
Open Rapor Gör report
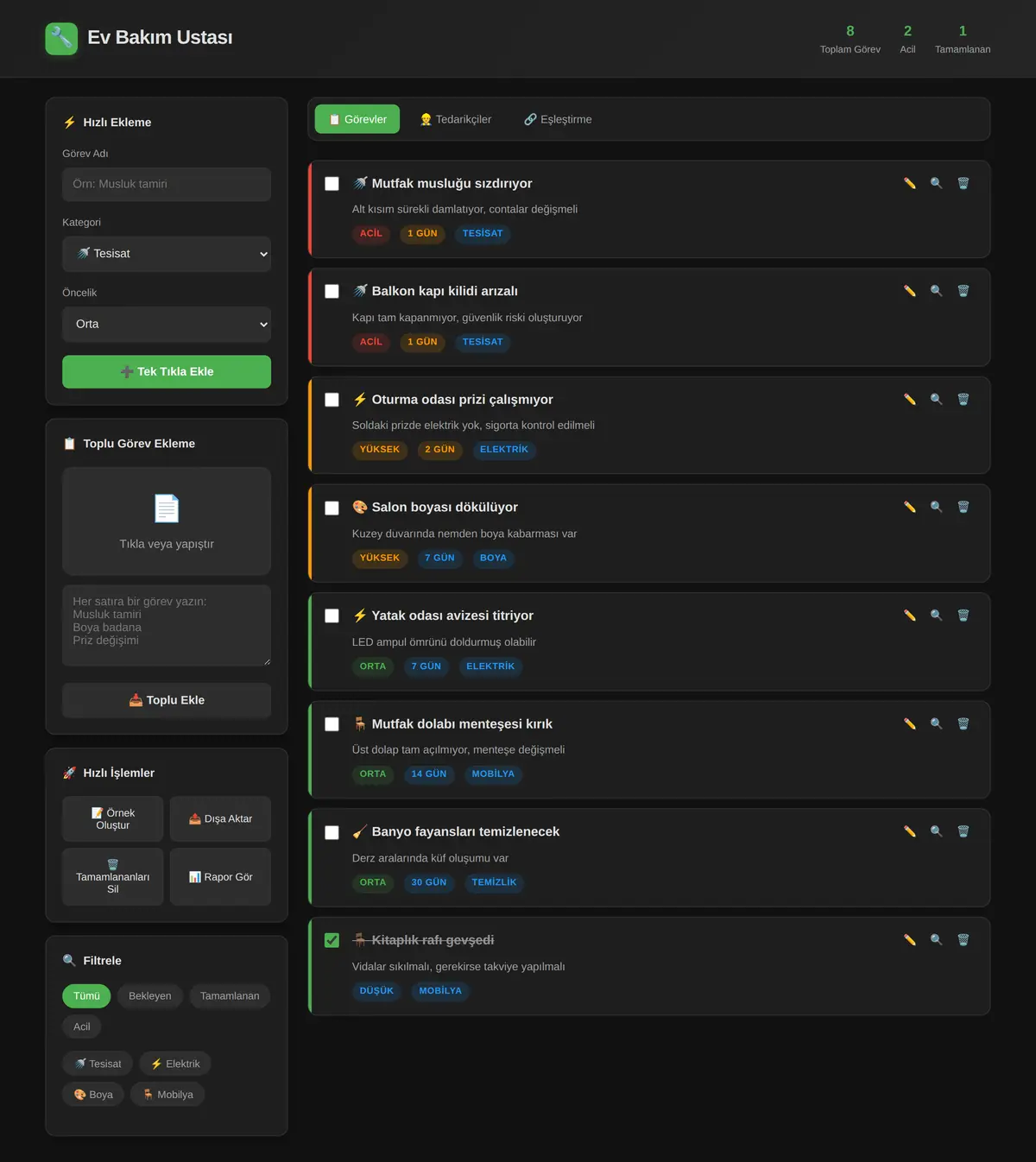(x=221, y=877)
